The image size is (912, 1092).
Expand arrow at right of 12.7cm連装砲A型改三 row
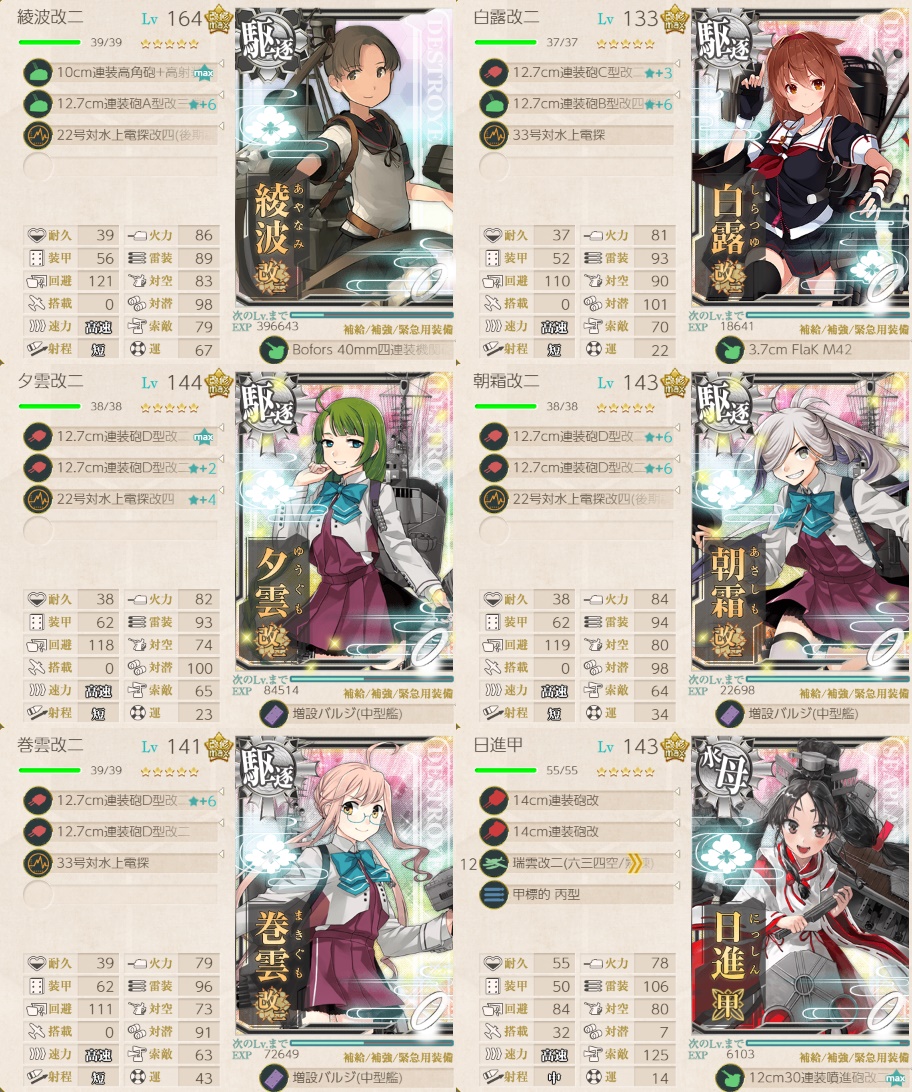pos(221,95)
